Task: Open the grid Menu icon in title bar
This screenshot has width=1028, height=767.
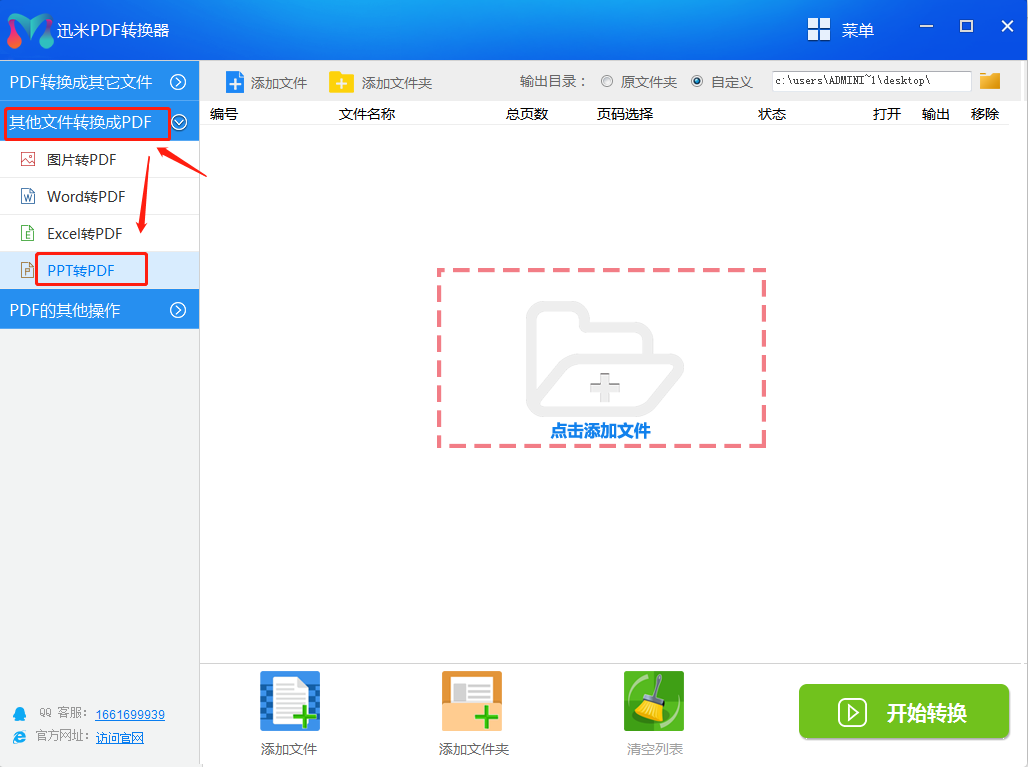Action: (819, 30)
